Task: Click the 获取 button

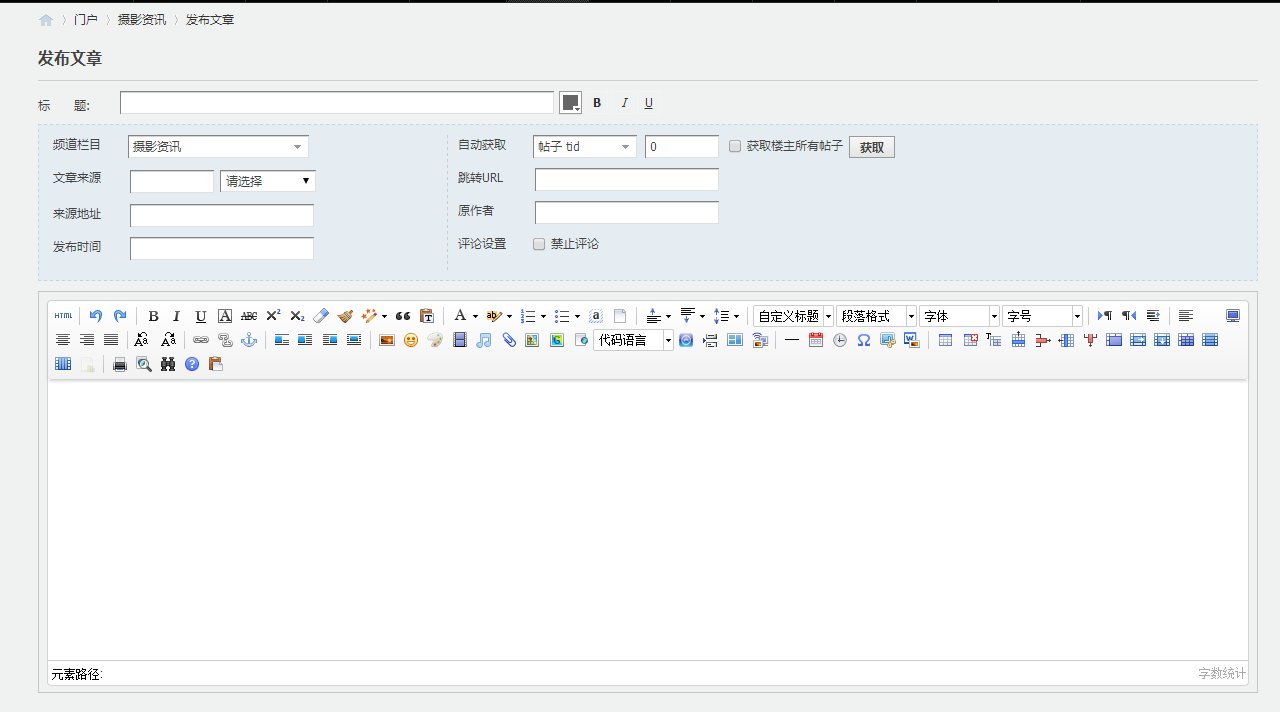Action: [x=872, y=147]
